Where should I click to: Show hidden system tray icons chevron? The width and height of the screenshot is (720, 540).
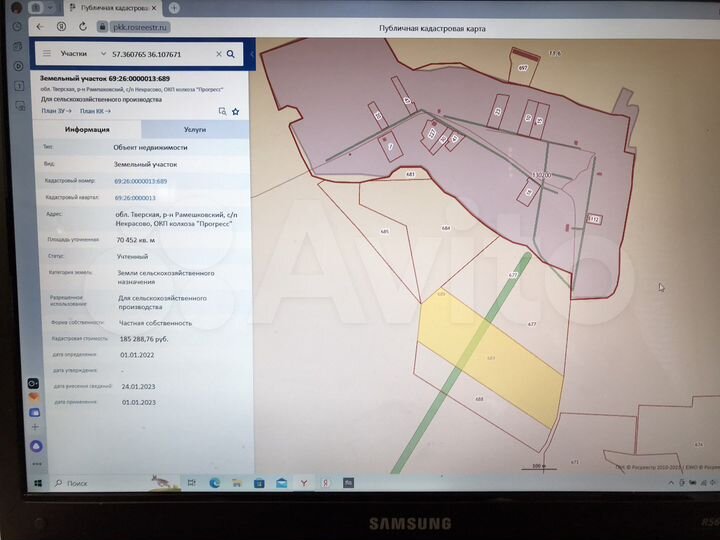tap(671, 483)
